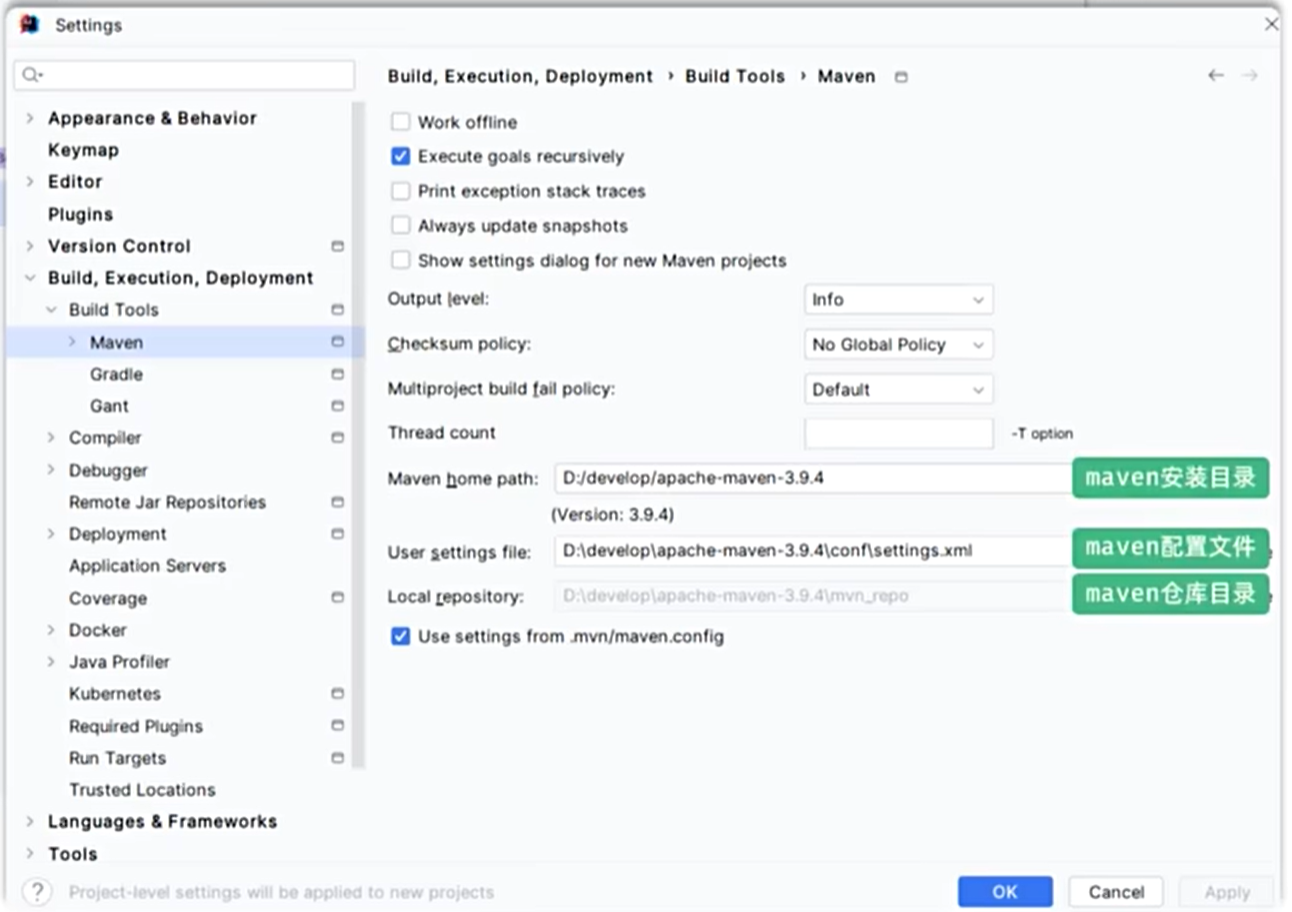Click project-level icon on Kubernetes row

click(x=338, y=694)
